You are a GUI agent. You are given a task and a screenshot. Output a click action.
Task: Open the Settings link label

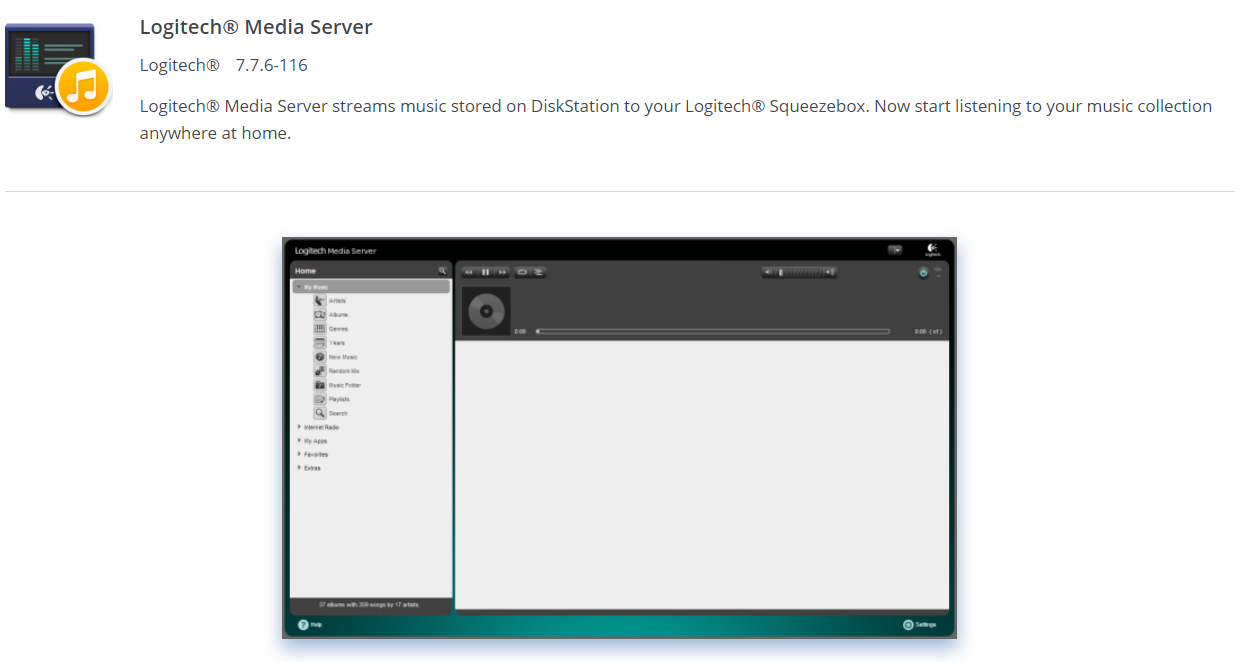[926, 624]
